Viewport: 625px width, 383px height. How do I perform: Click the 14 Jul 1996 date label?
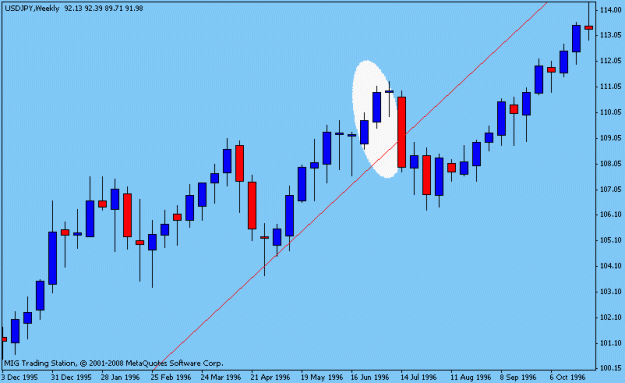419,377
